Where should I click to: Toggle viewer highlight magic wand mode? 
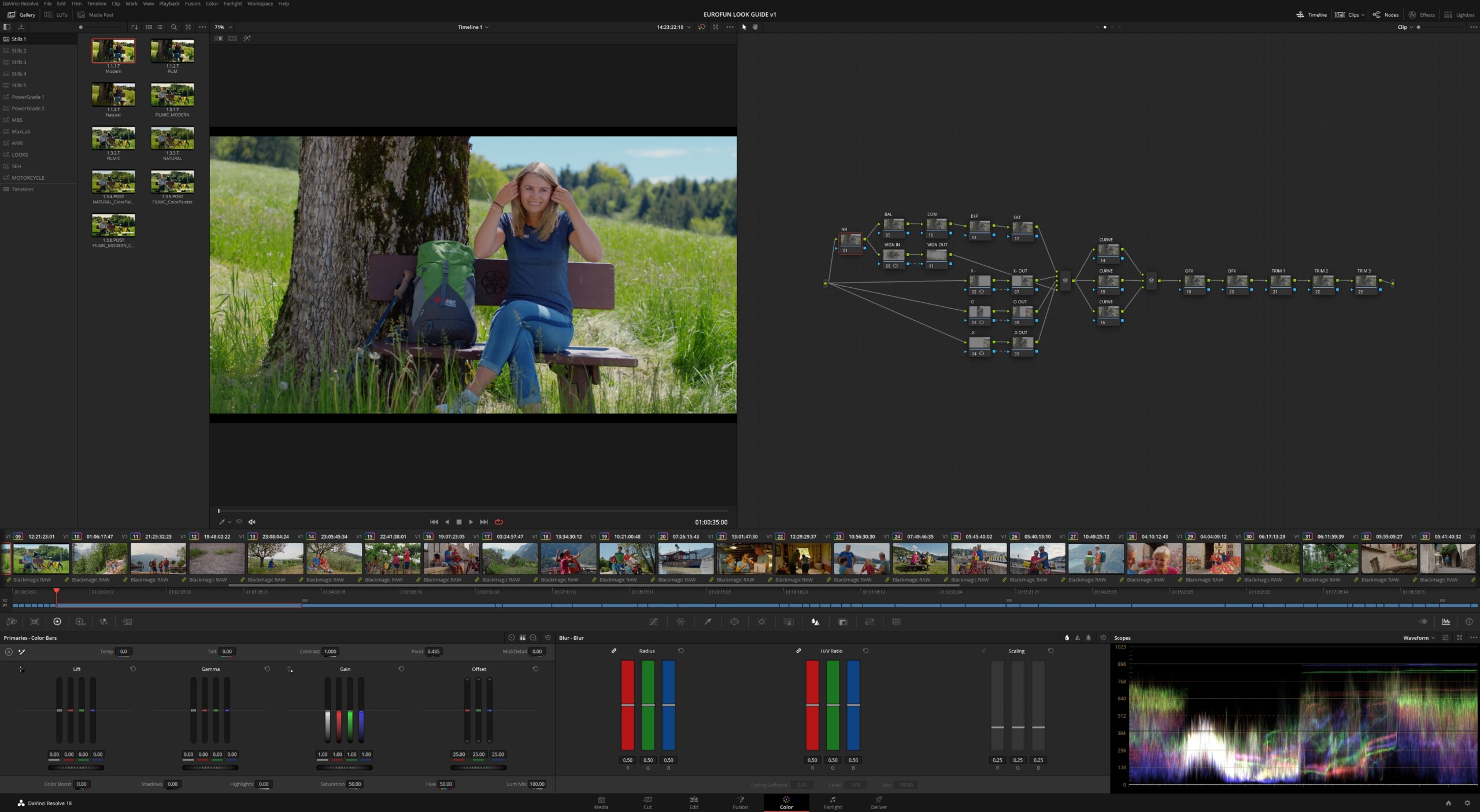[247, 39]
